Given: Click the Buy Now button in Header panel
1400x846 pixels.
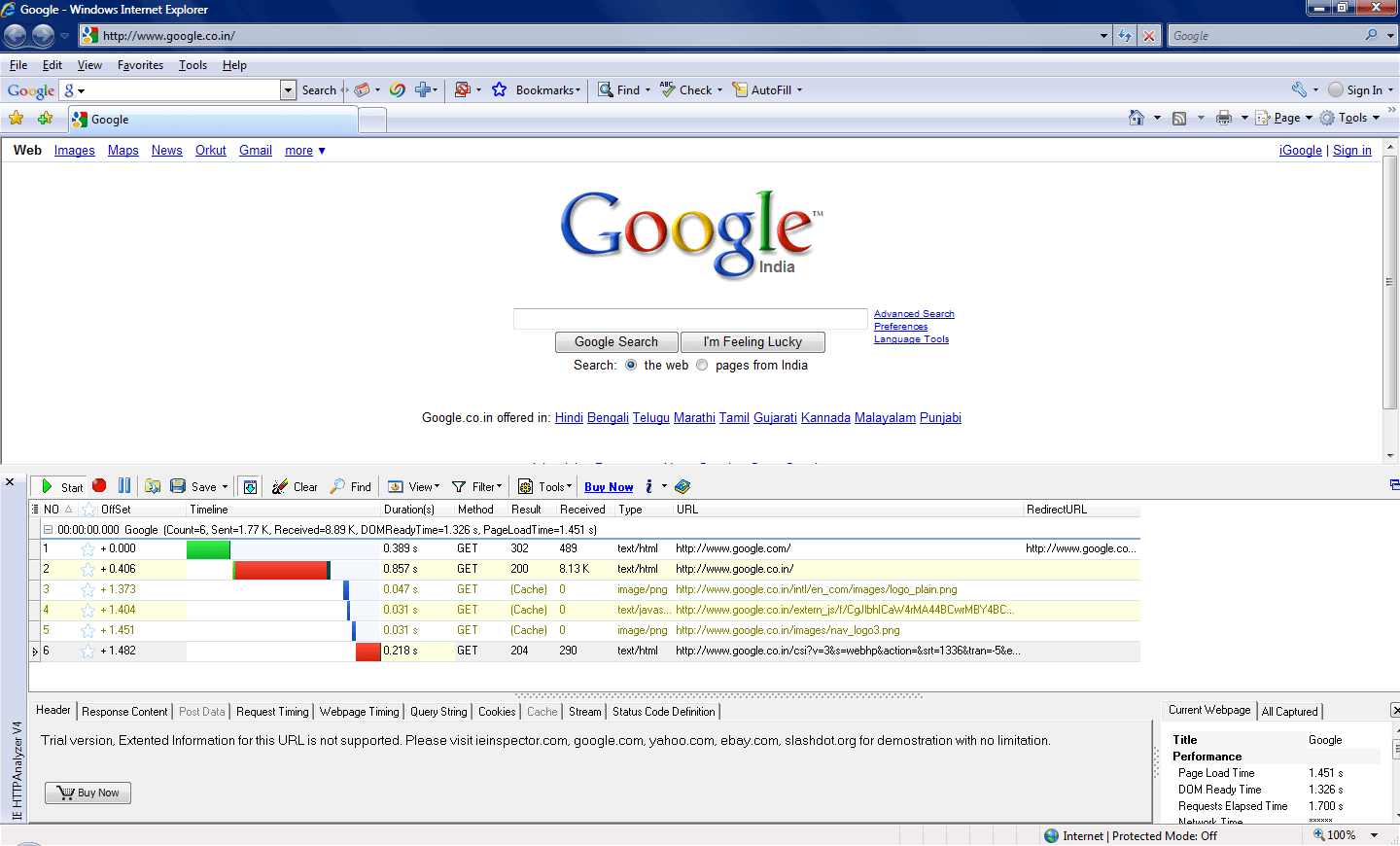Looking at the screenshot, I should 87,793.
